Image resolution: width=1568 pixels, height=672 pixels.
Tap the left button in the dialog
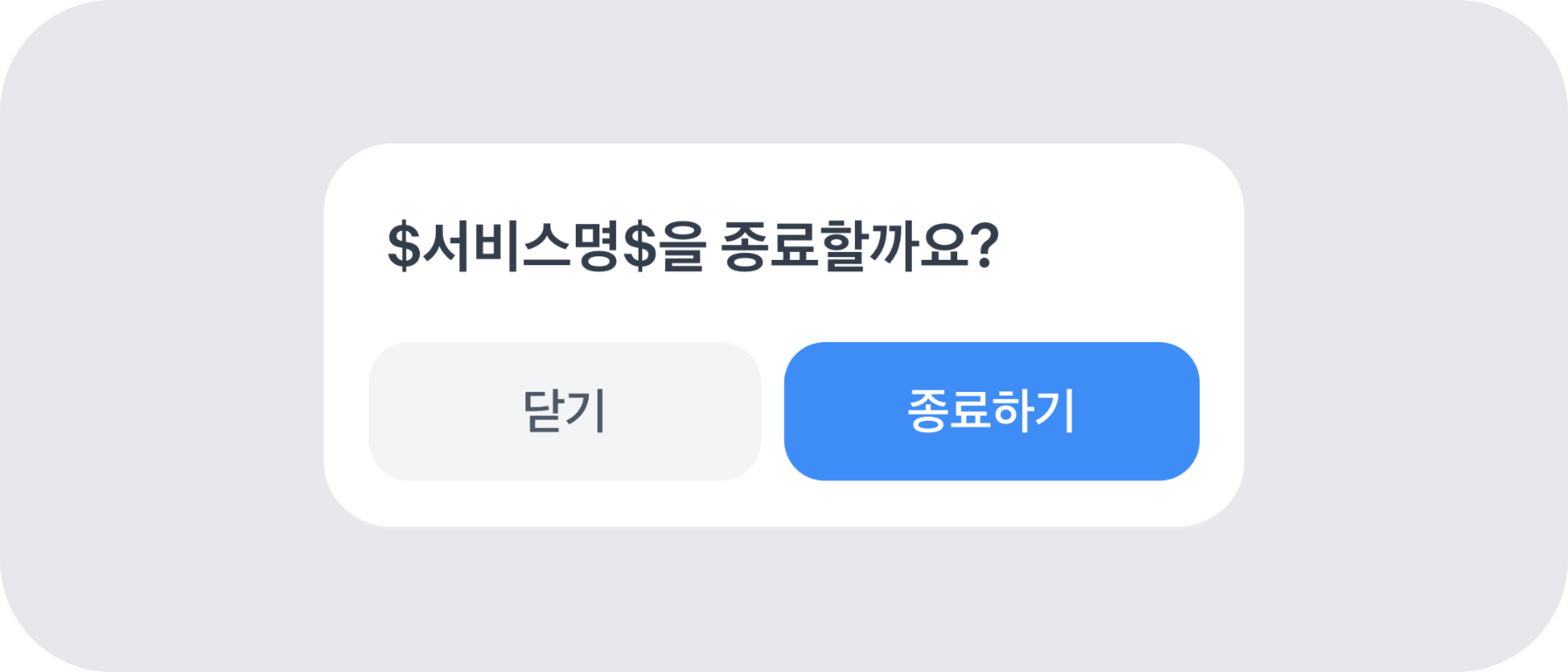pos(564,412)
